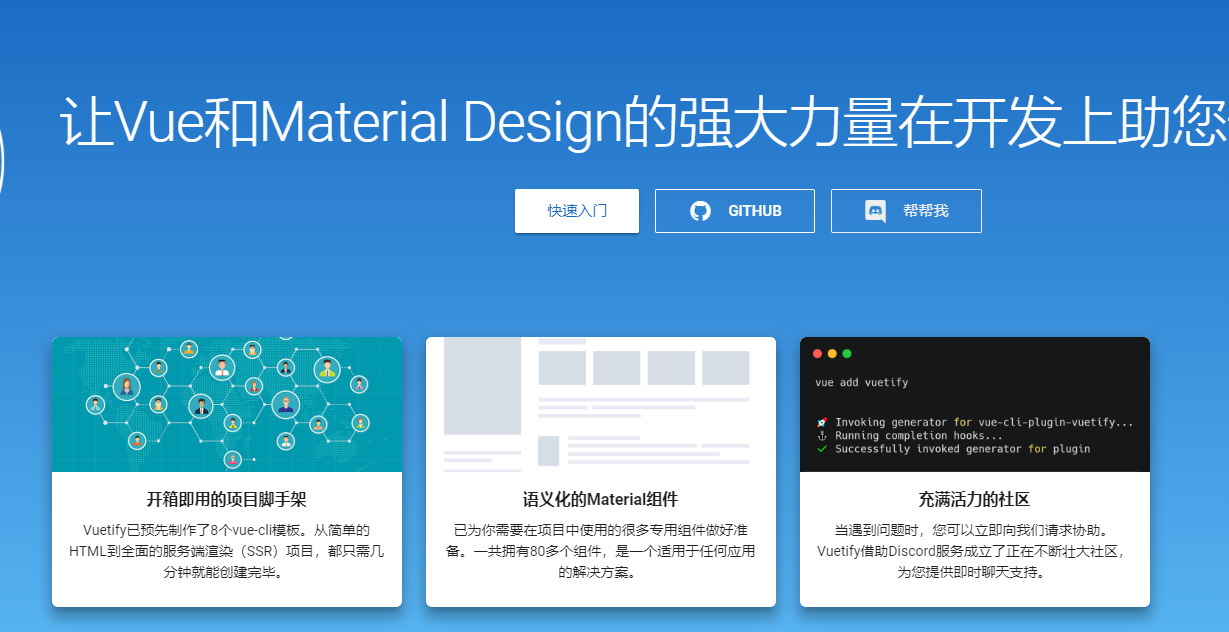Open the 快速入门 quick start button
1229x632 pixels.
(577, 211)
